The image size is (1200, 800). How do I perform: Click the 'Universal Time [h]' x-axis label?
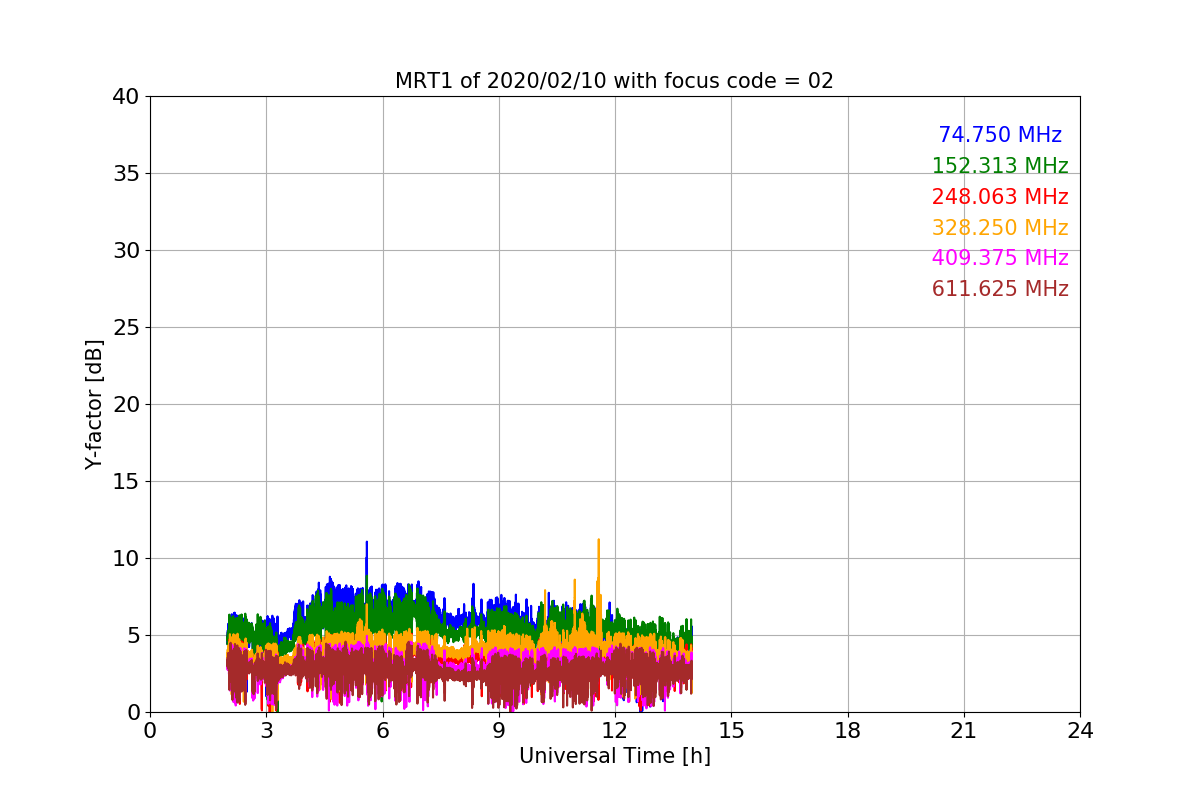tap(614, 756)
